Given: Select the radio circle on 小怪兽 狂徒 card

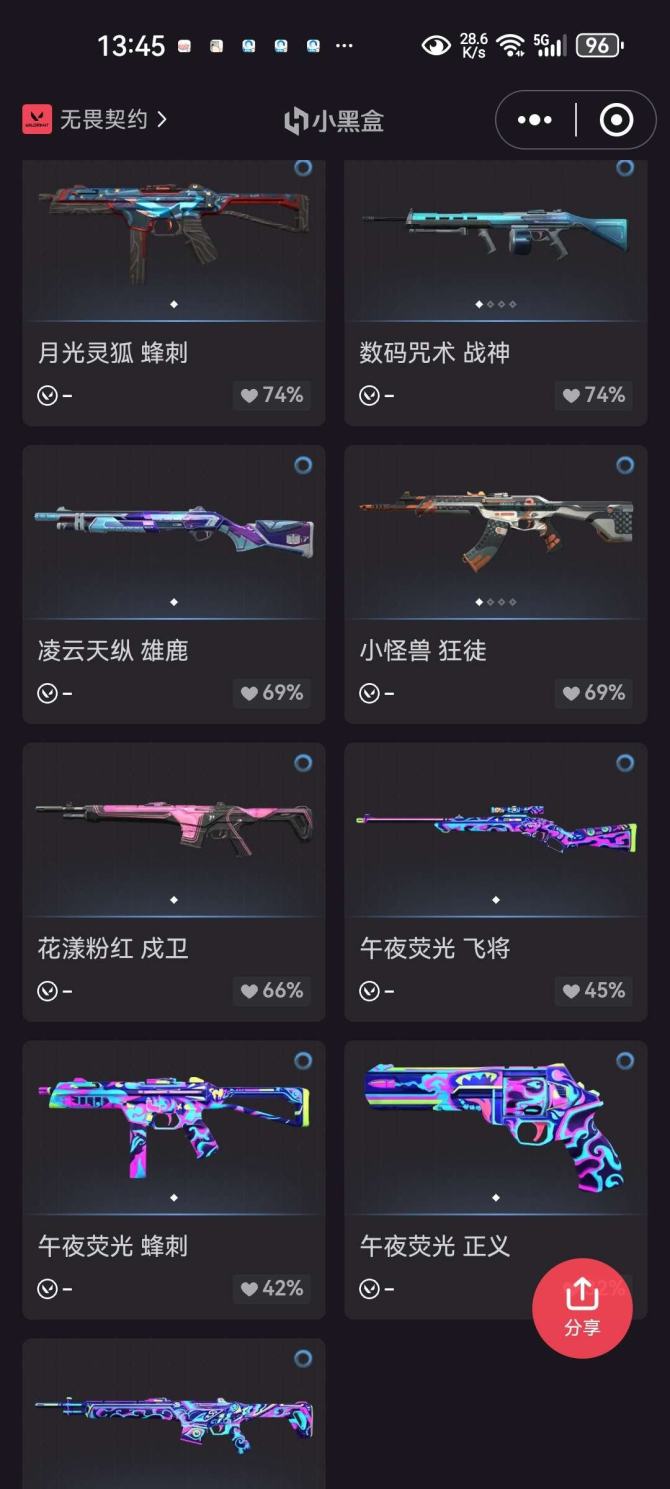Looking at the screenshot, I should pos(625,465).
